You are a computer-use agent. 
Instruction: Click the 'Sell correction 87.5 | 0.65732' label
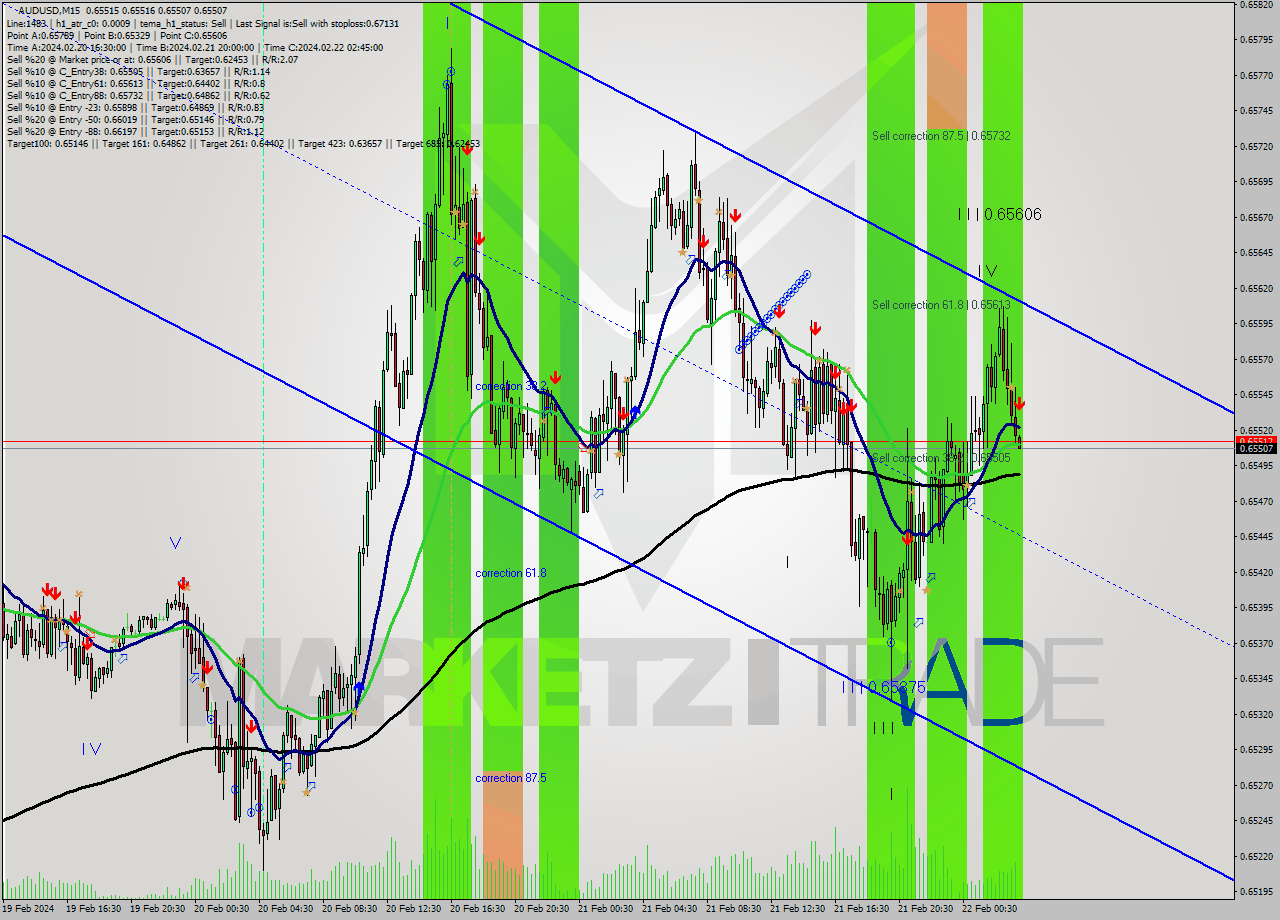[941, 136]
